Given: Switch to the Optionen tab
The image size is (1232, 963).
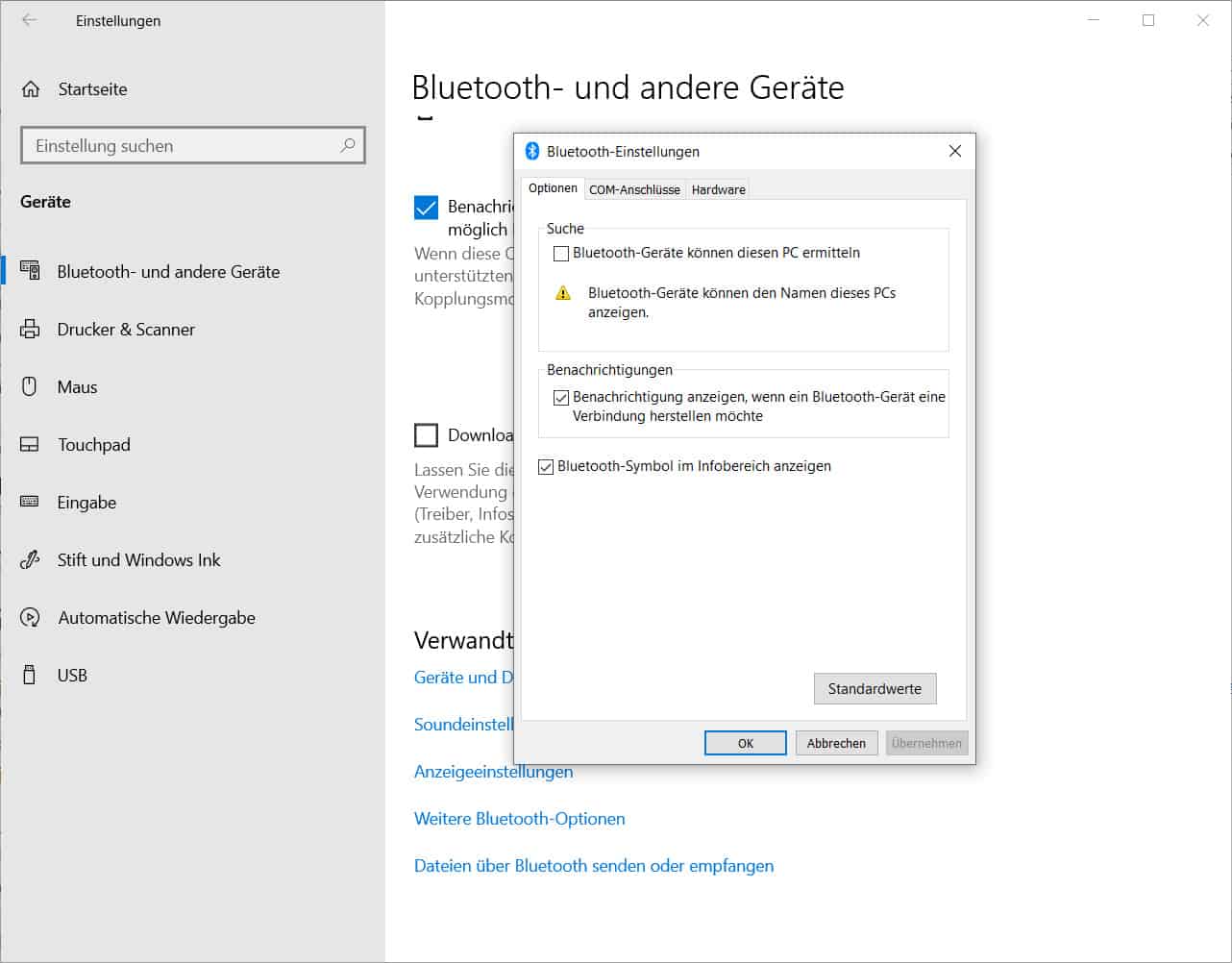Looking at the screenshot, I should click(553, 188).
